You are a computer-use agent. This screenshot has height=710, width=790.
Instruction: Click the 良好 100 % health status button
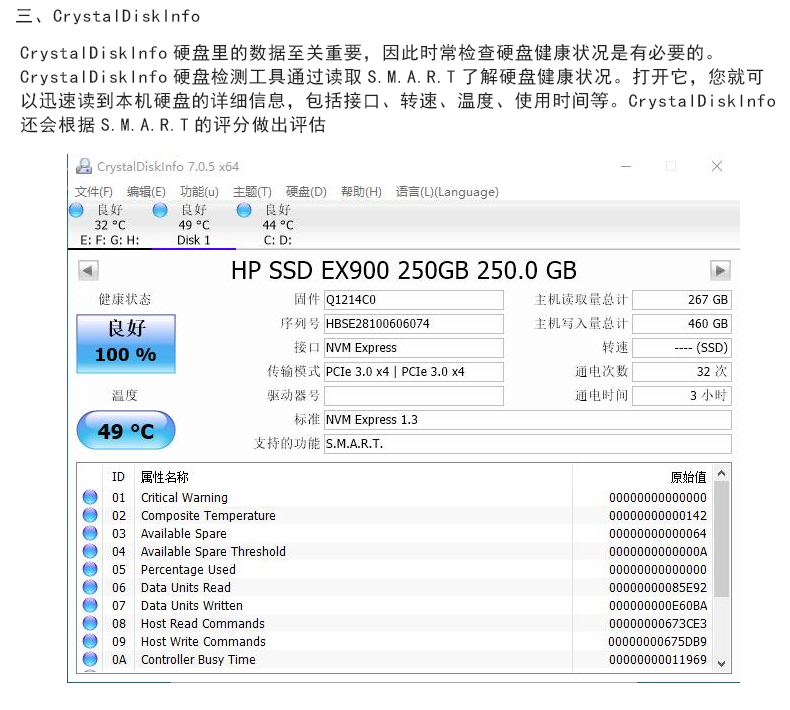[126, 344]
